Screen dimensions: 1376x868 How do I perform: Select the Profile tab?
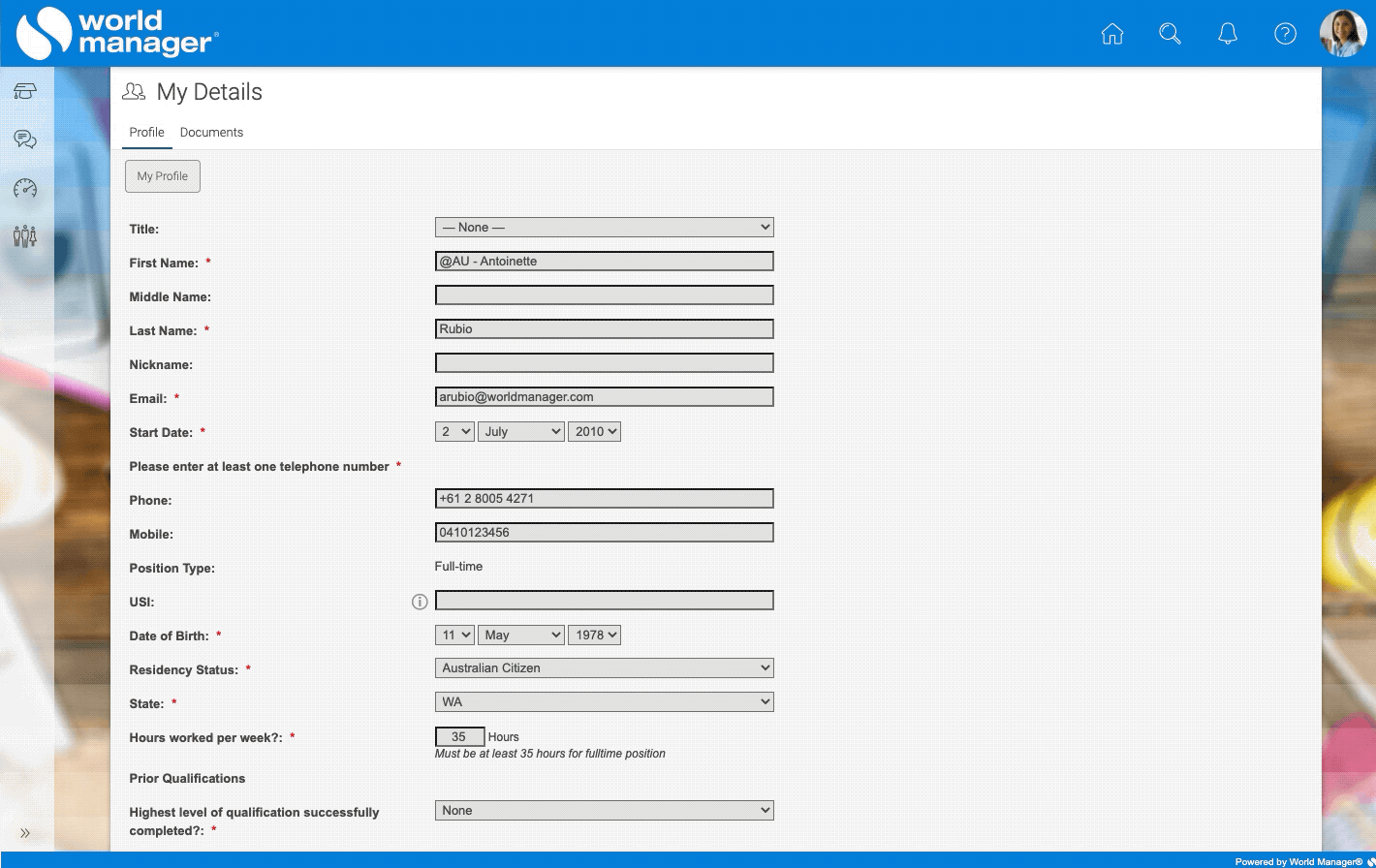pyautogui.click(x=147, y=133)
